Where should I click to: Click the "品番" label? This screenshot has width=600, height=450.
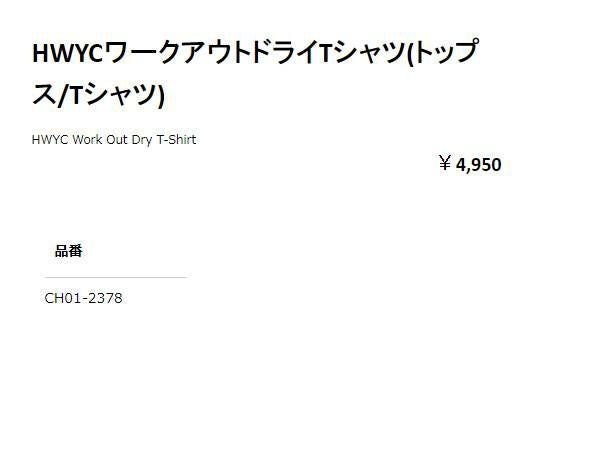point(69,251)
